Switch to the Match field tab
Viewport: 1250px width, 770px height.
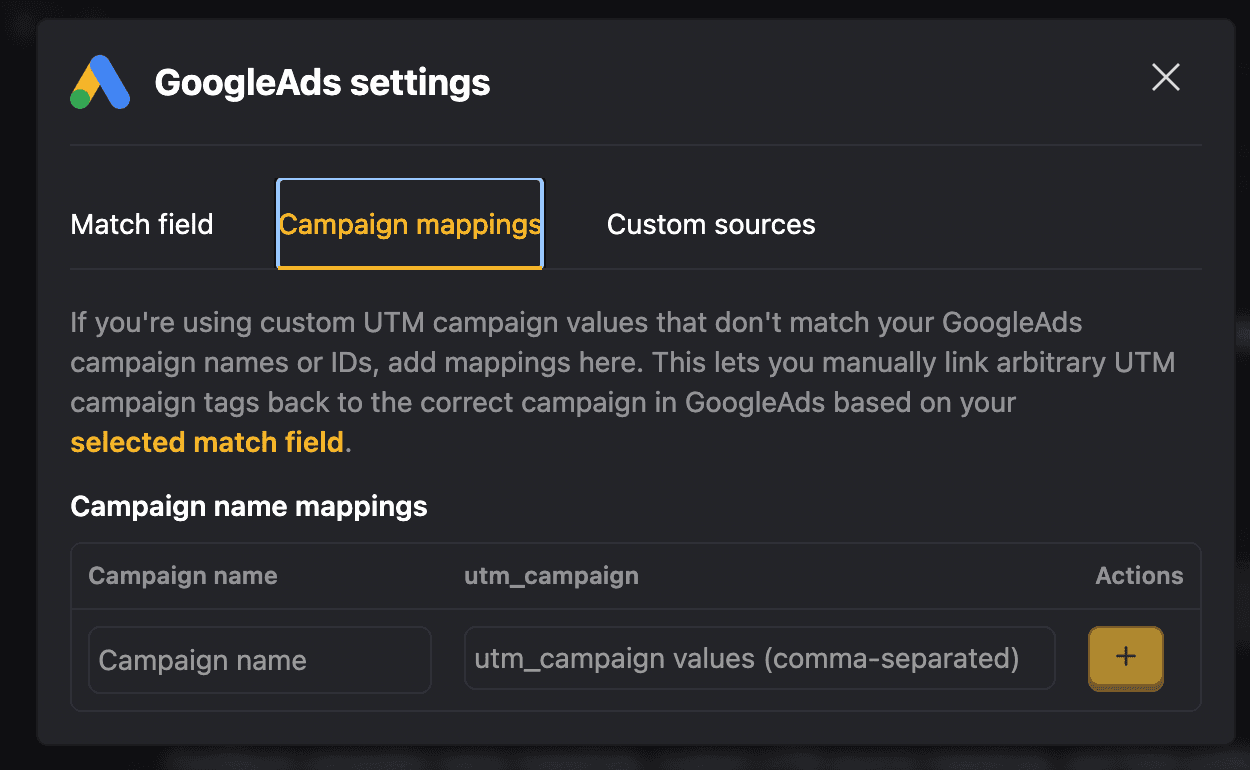tap(141, 224)
